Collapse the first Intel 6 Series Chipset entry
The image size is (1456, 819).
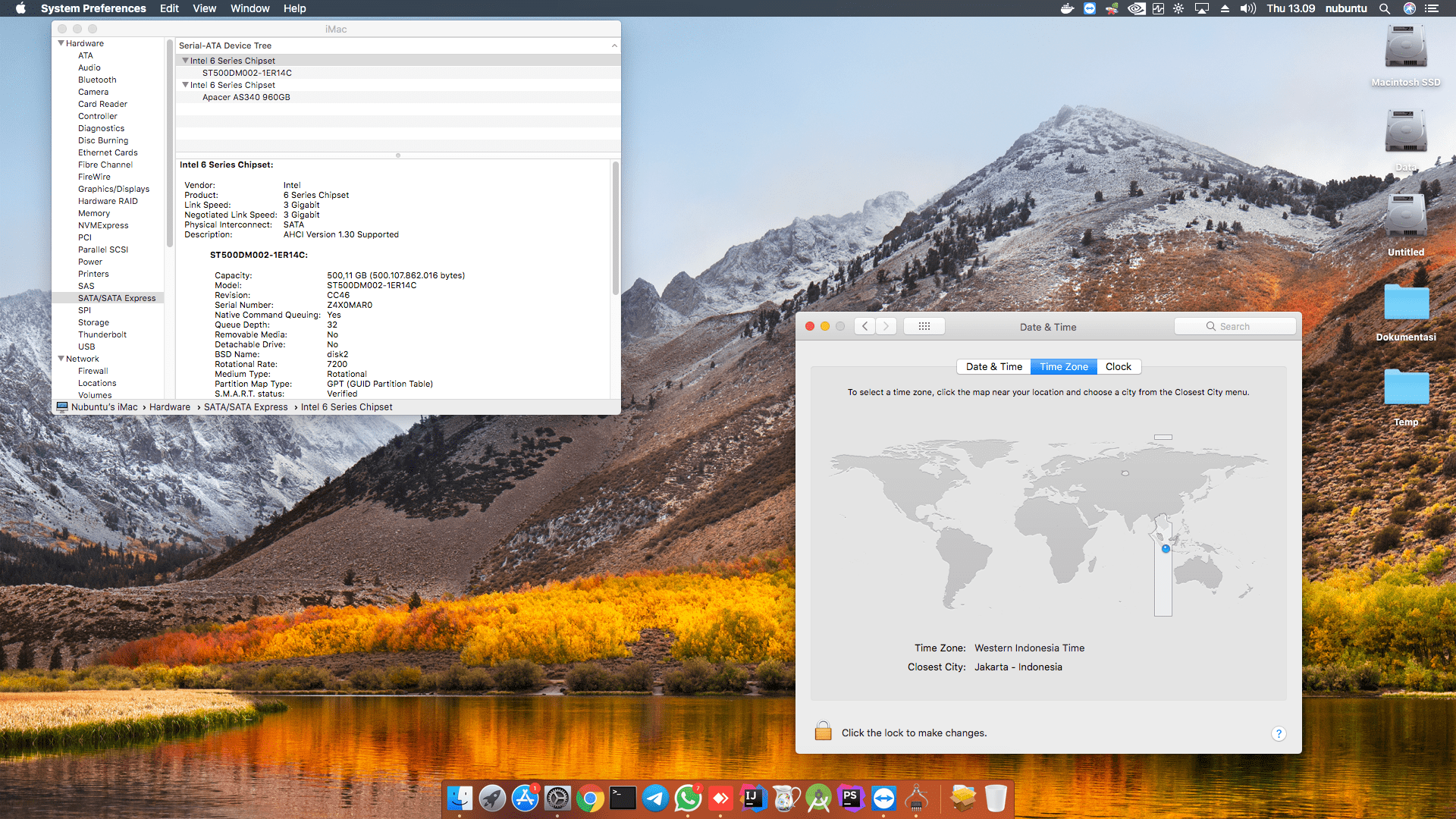pyautogui.click(x=186, y=61)
